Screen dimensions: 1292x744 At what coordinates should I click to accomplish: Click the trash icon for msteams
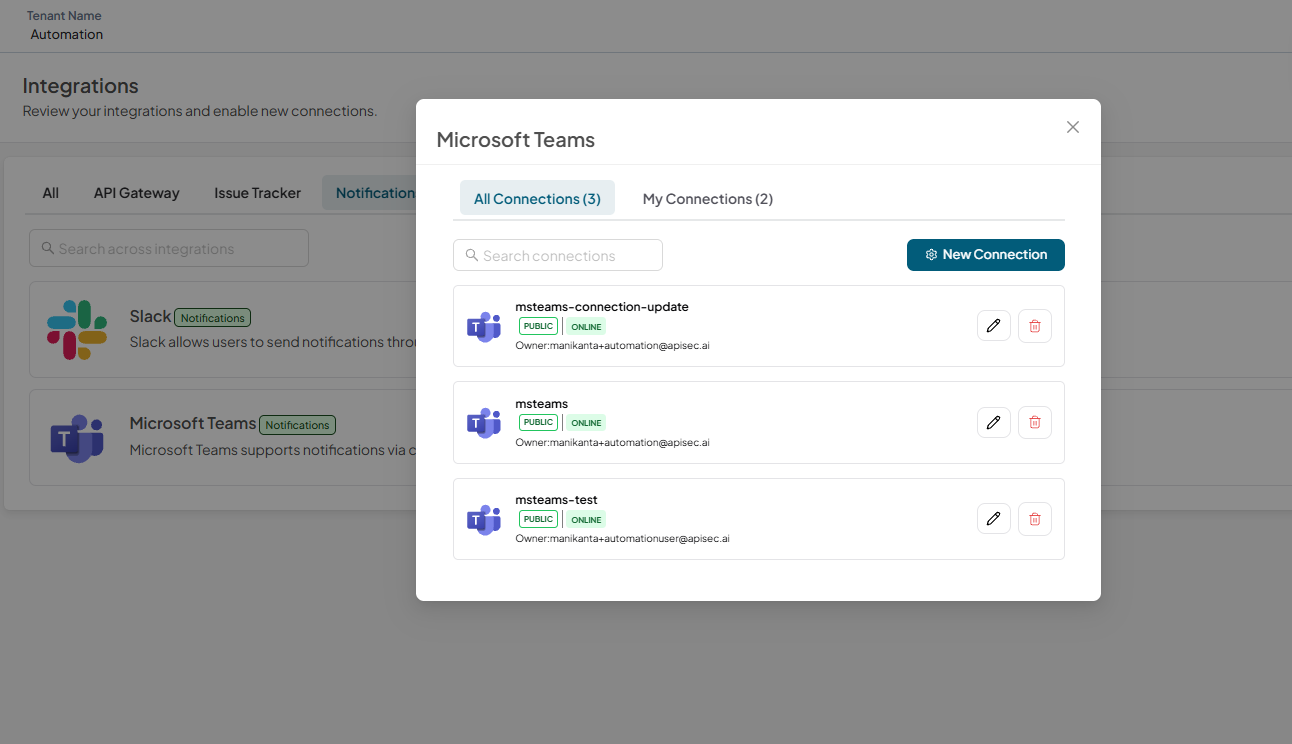(1034, 422)
